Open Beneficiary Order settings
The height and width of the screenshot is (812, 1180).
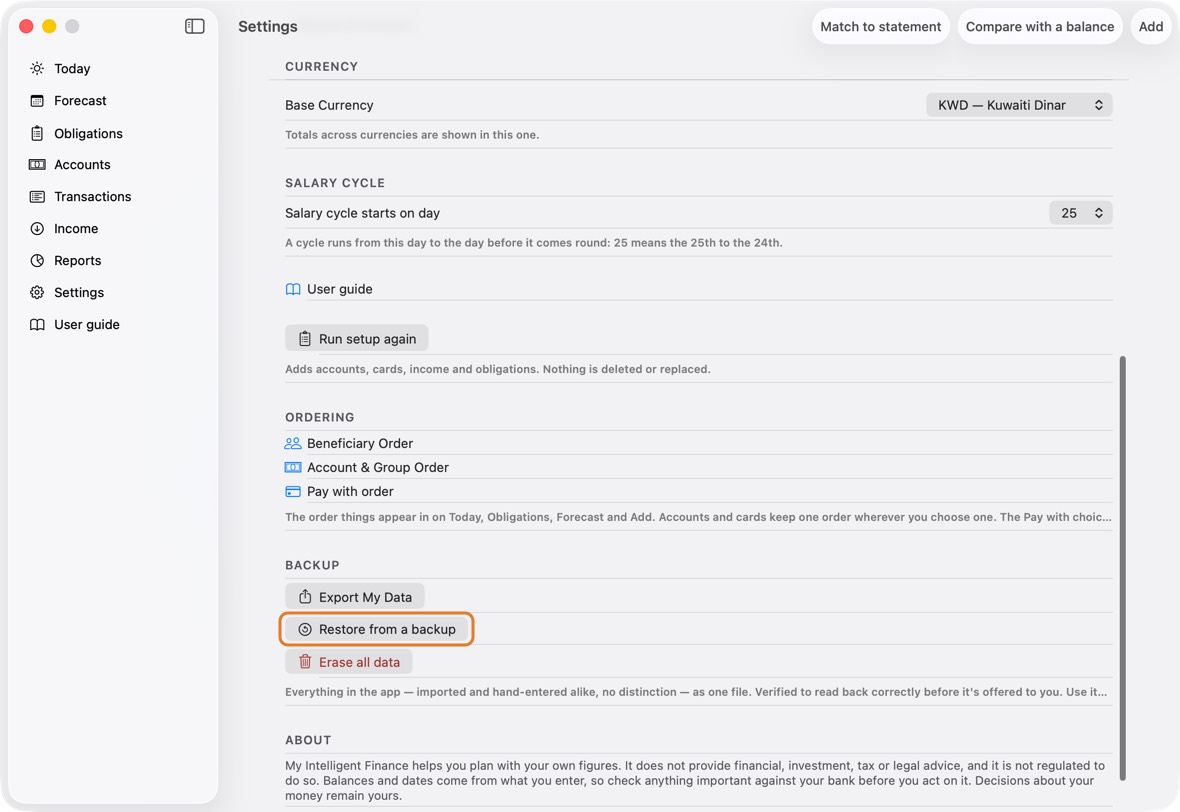pyautogui.click(x=698, y=443)
